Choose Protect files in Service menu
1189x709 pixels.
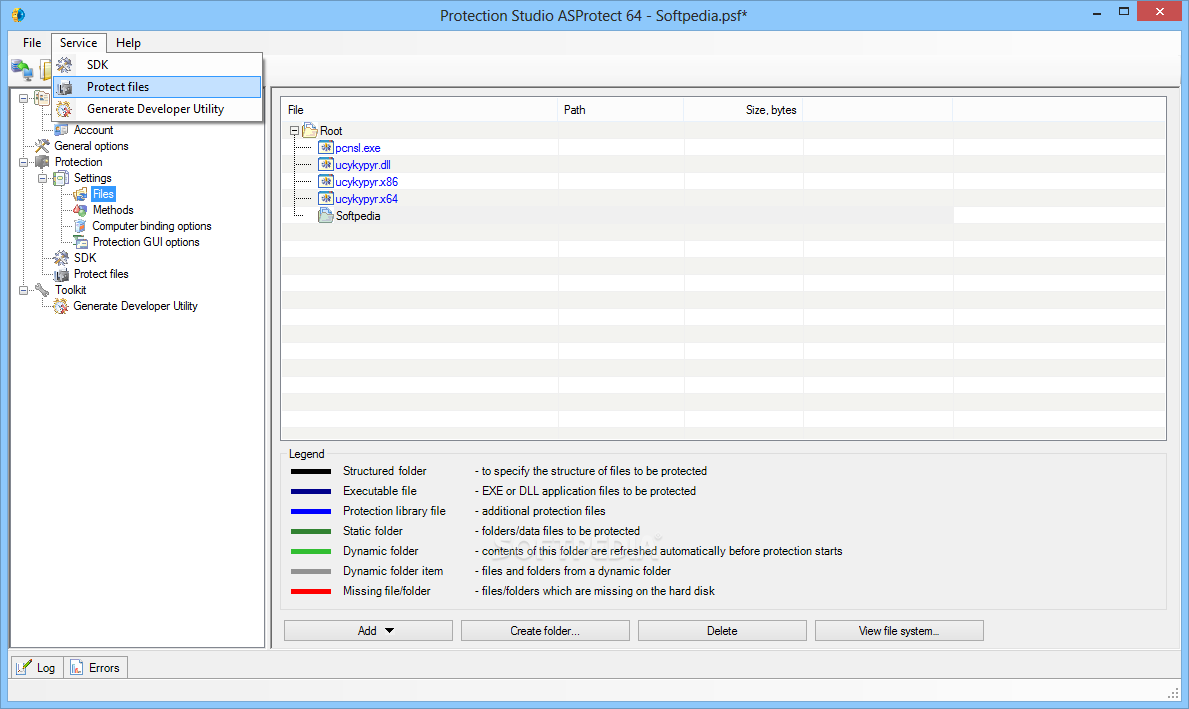click(x=157, y=86)
